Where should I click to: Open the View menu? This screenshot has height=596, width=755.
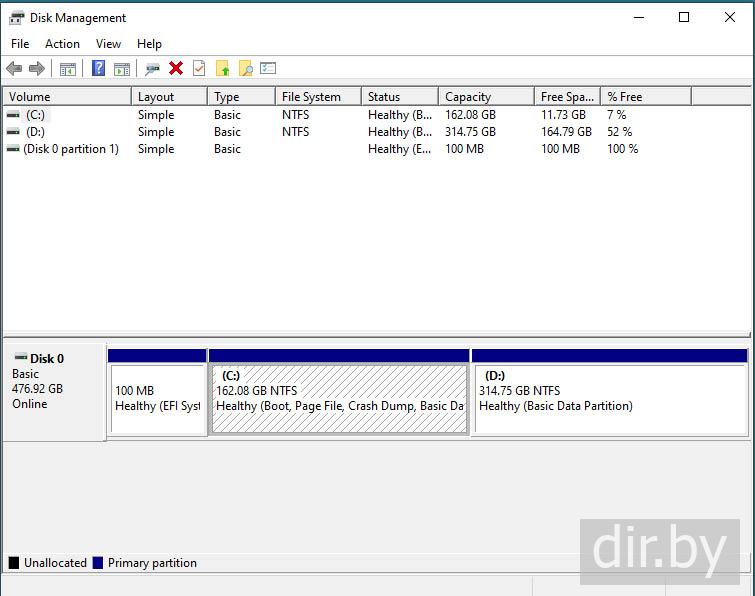click(x=108, y=44)
